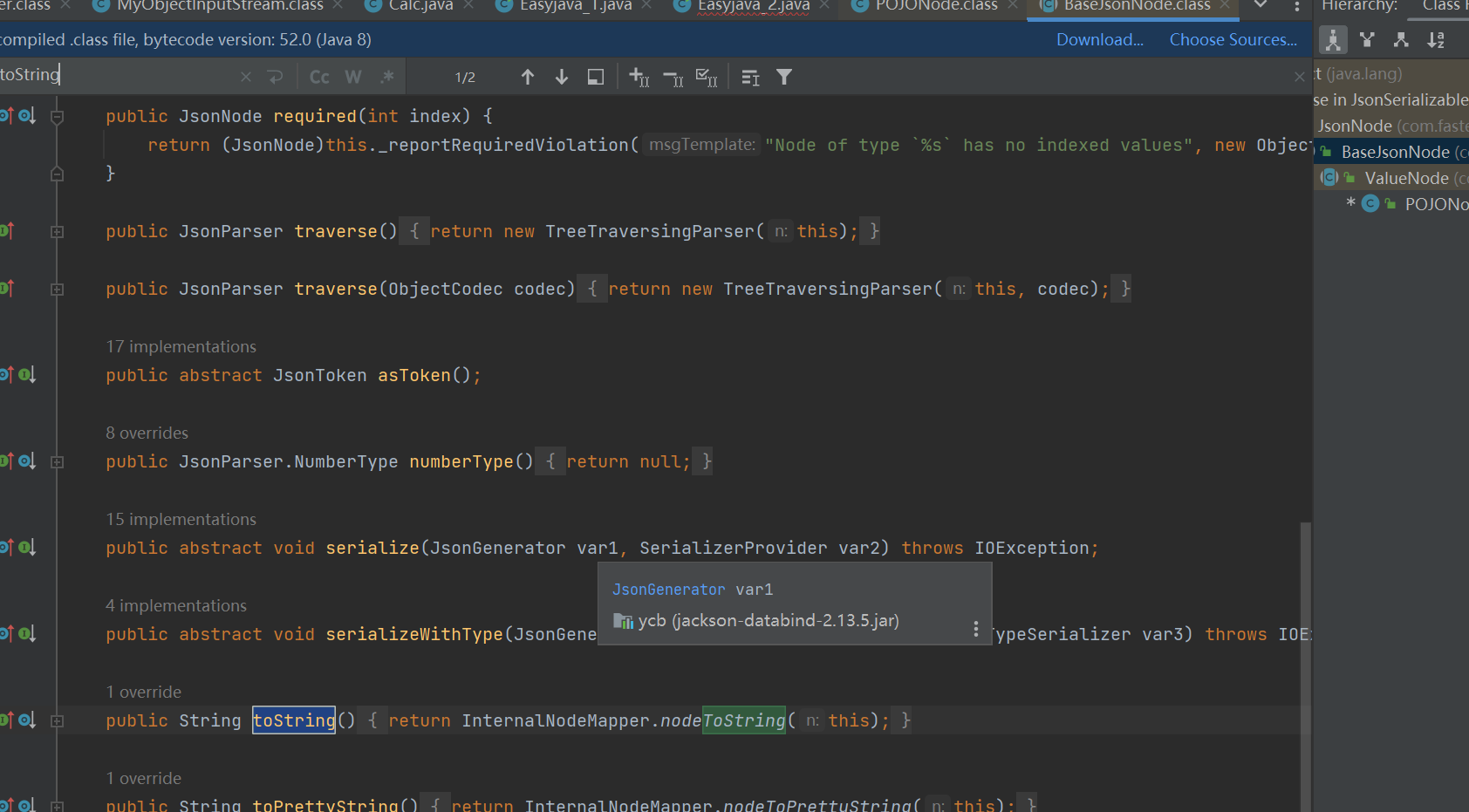Open 4 implementations inlay hint
Image resolution: width=1469 pixels, height=812 pixels.
click(x=176, y=605)
